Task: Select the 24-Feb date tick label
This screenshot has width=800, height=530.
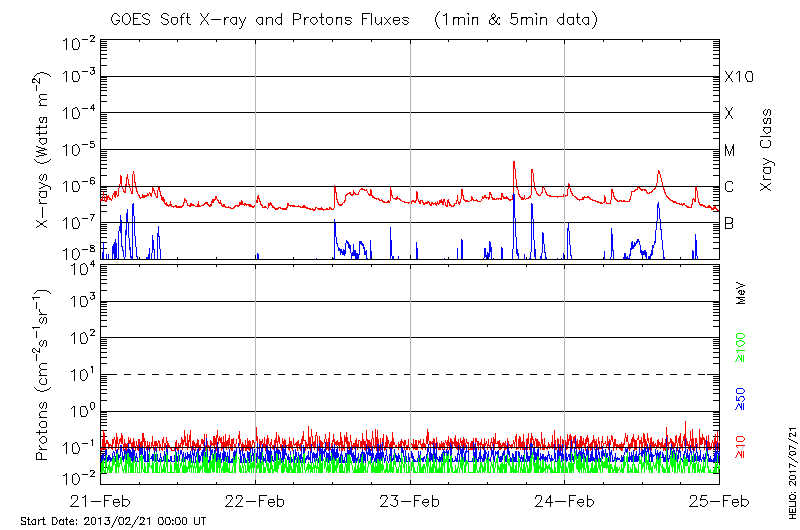Action: tap(565, 501)
